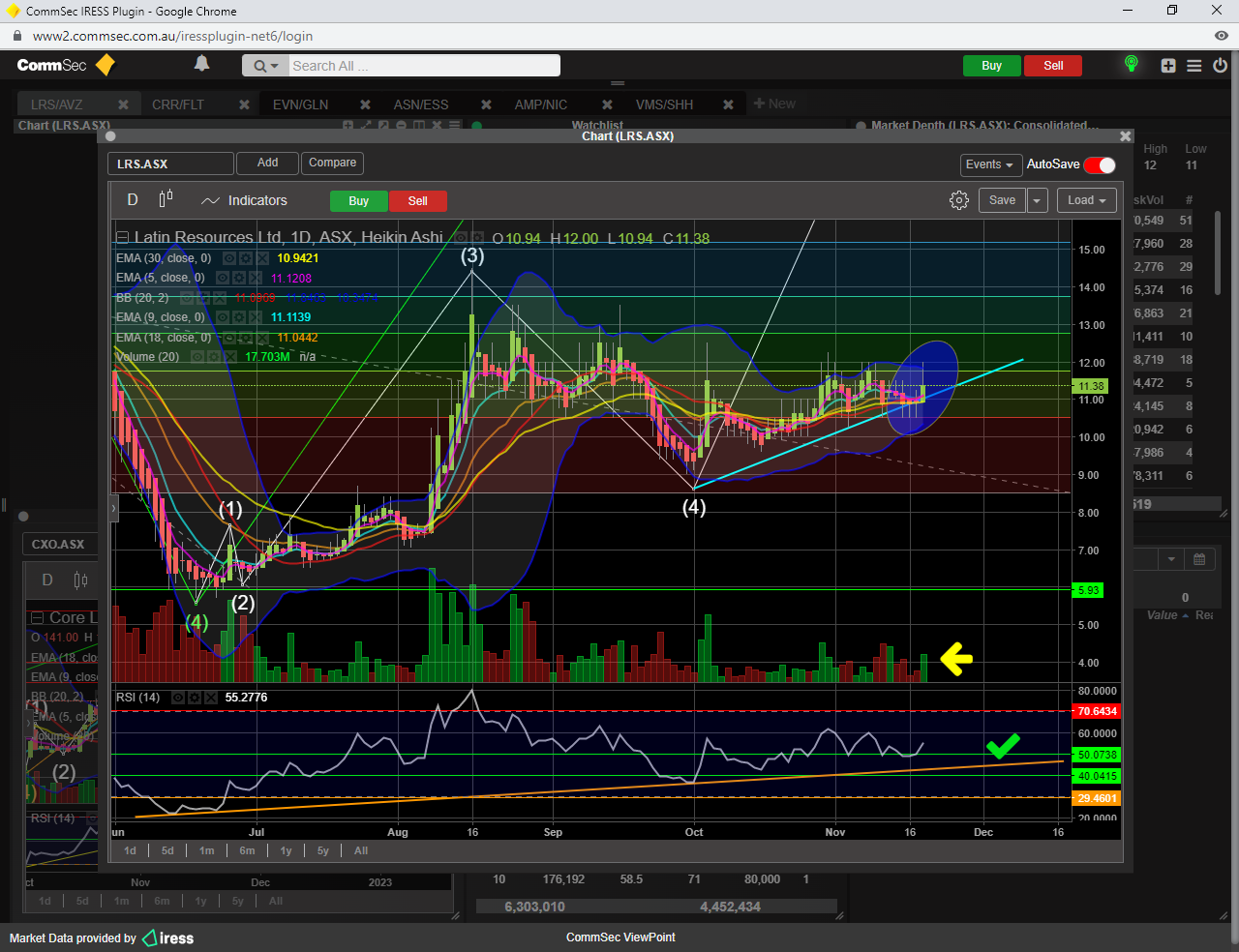The image size is (1239, 952).
Task: Toggle visibility of the RSI (14) indicator
Action: (x=178, y=698)
